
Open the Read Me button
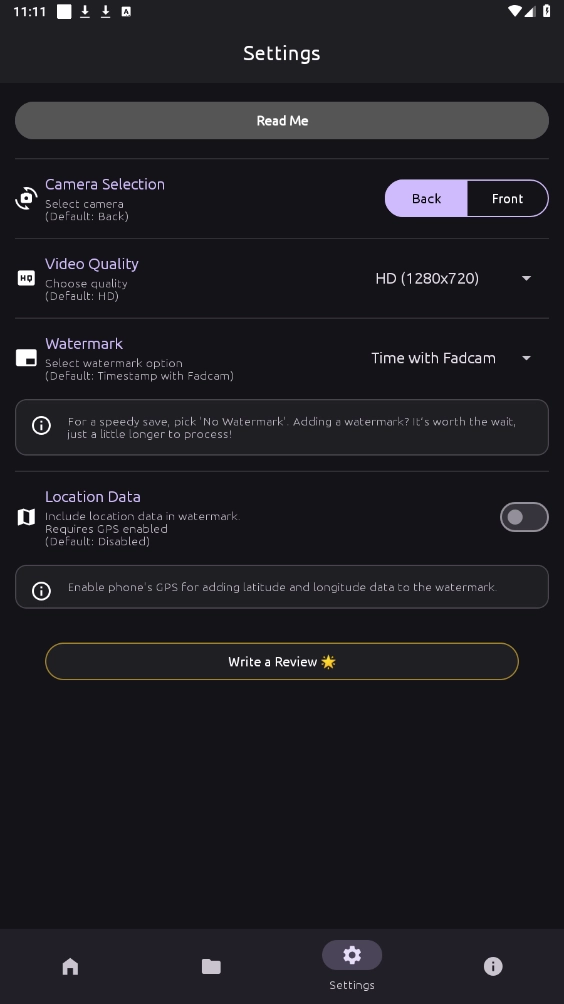click(x=282, y=120)
